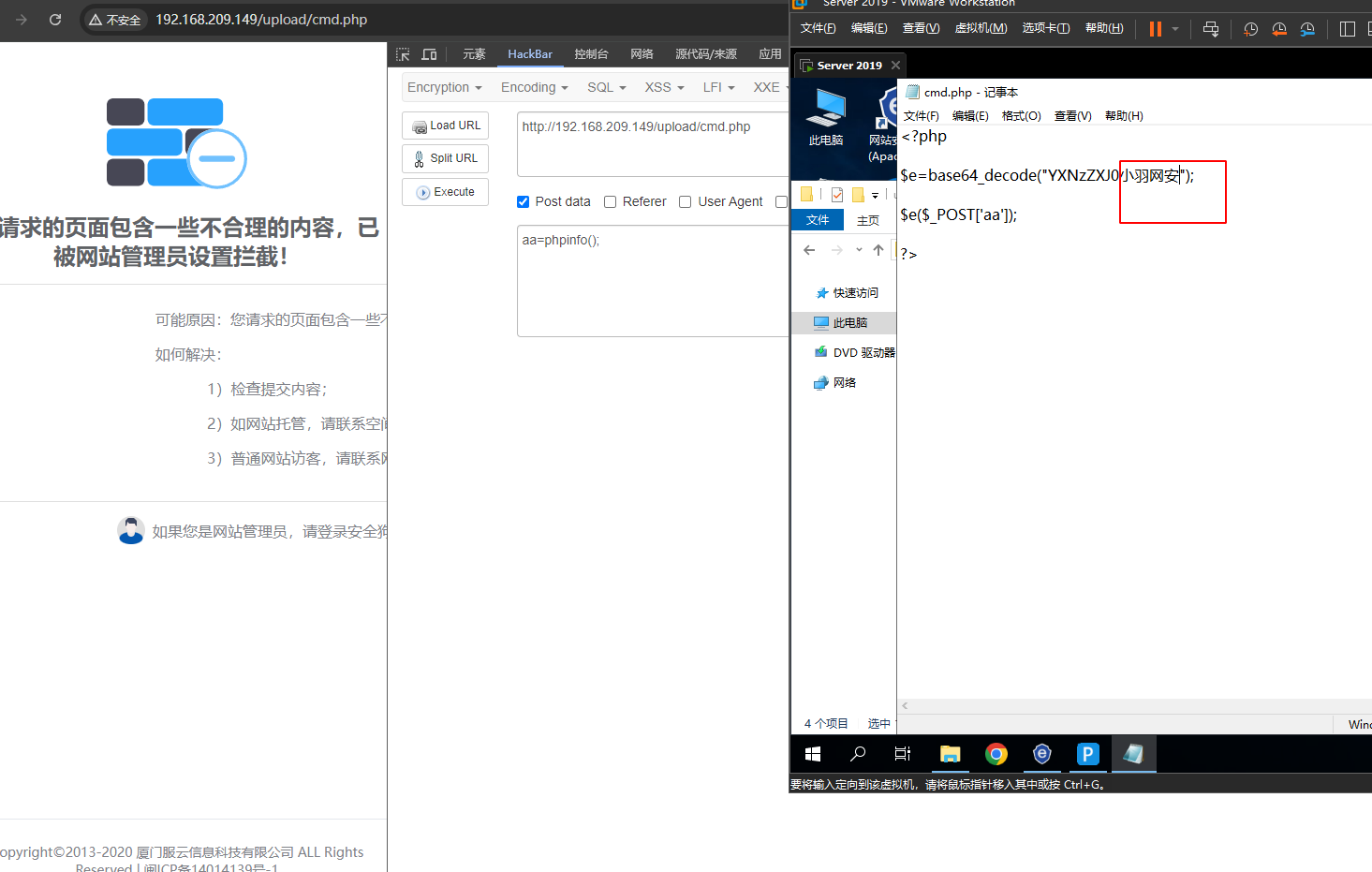Screen dimensions: 1372x872
Task: Take a snapshot with VMware snapshot icon
Action: 1250,29
